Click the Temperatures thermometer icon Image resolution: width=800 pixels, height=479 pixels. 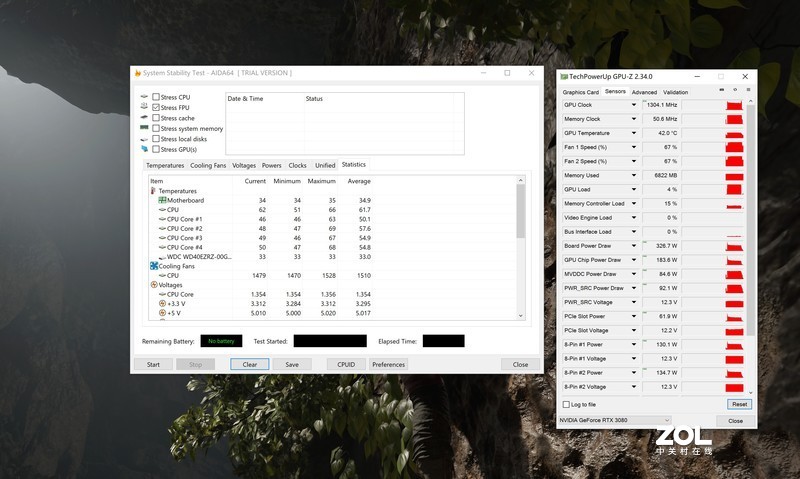[x=154, y=191]
